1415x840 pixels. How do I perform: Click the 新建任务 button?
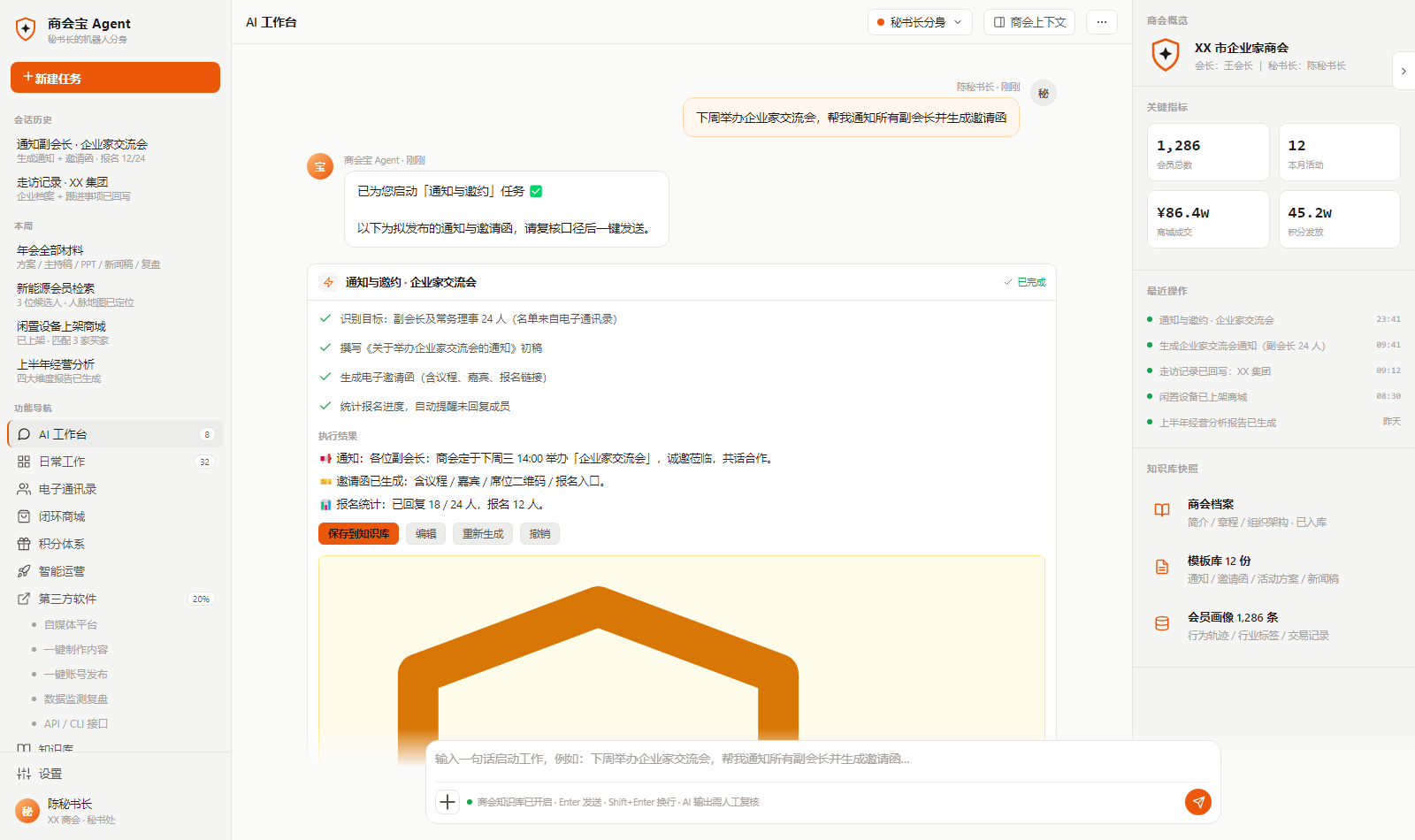point(115,78)
